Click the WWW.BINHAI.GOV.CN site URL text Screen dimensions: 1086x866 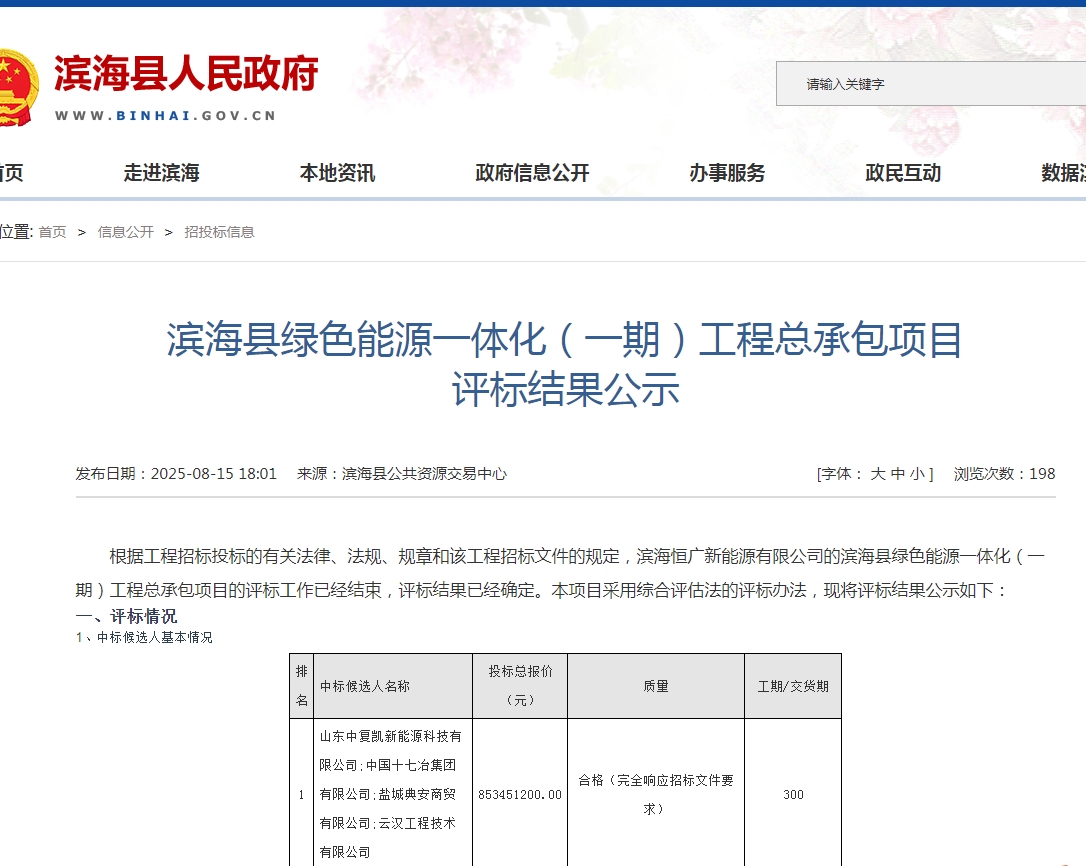(166, 116)
